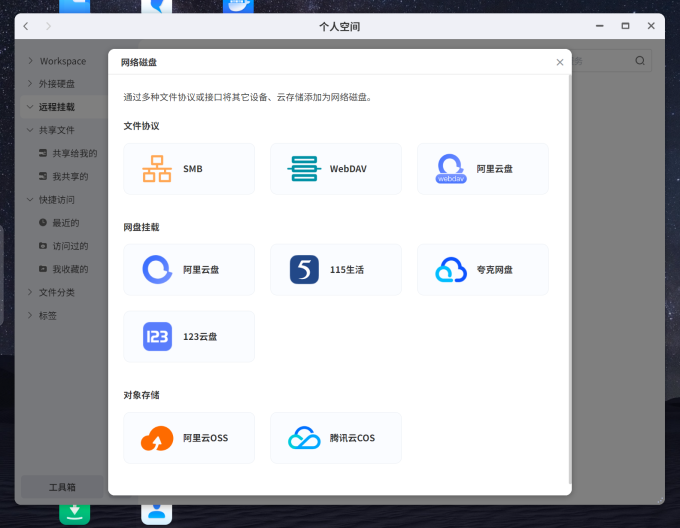Screen dimensions: 680x528
Task: Open 文件分类 in the sidebar
Action: click(57, 293)
